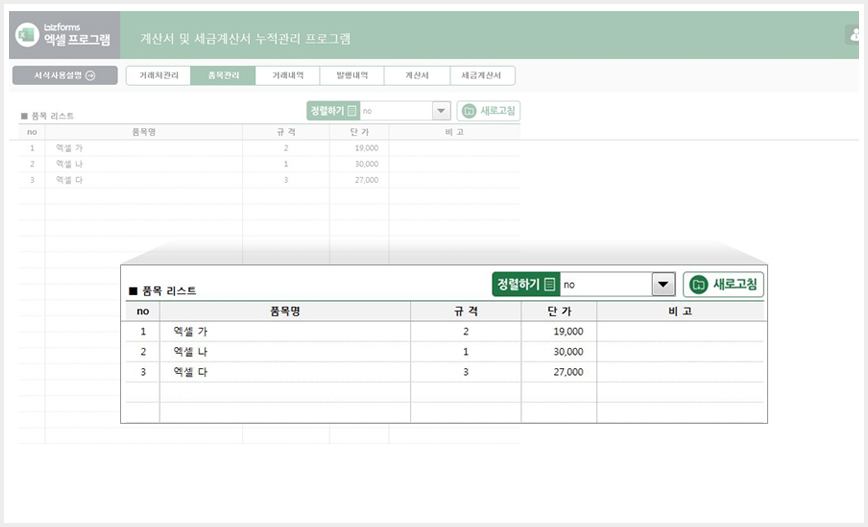
Task: Click the bizforms Excel logo icon
Action: point(27,35)
